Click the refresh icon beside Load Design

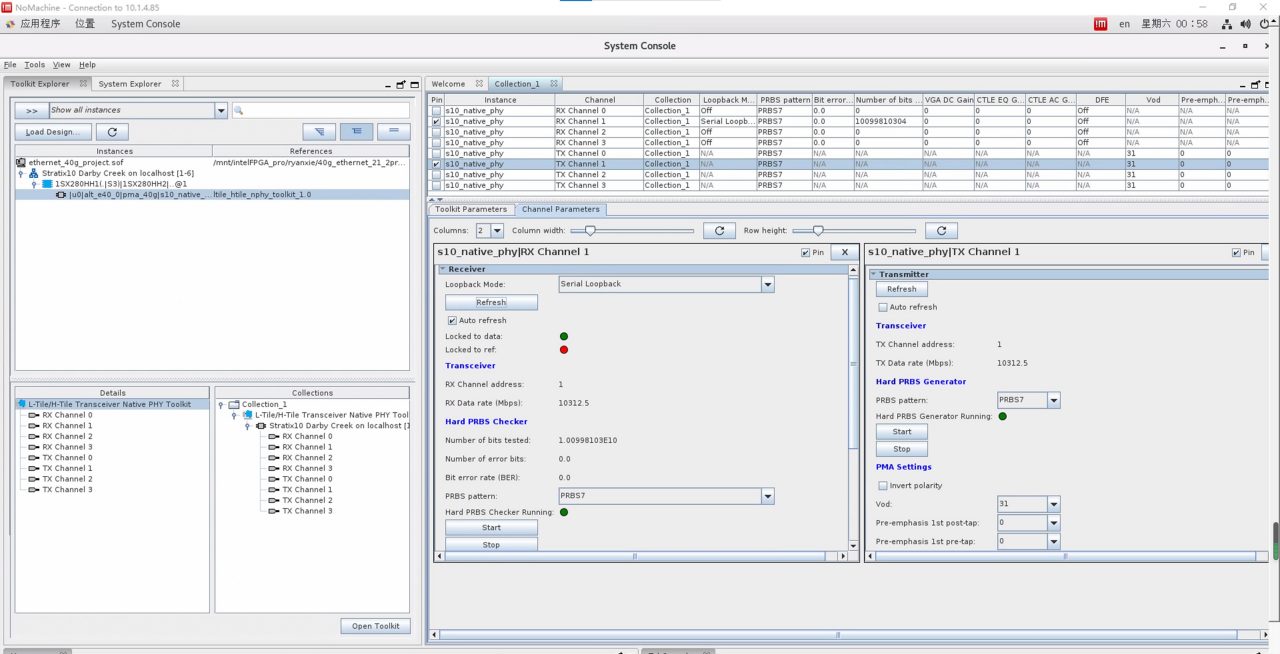(x=112, y=132)
